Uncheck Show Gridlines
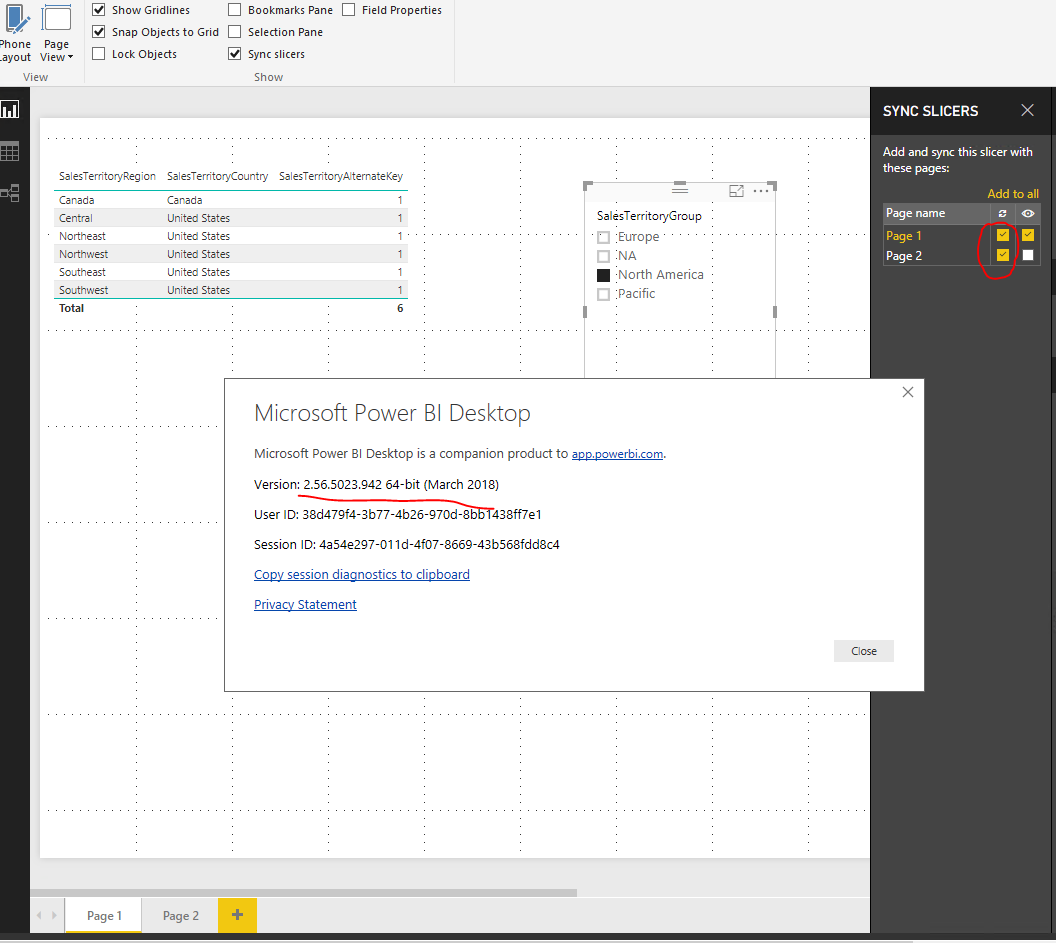 [x=99, y=9]
